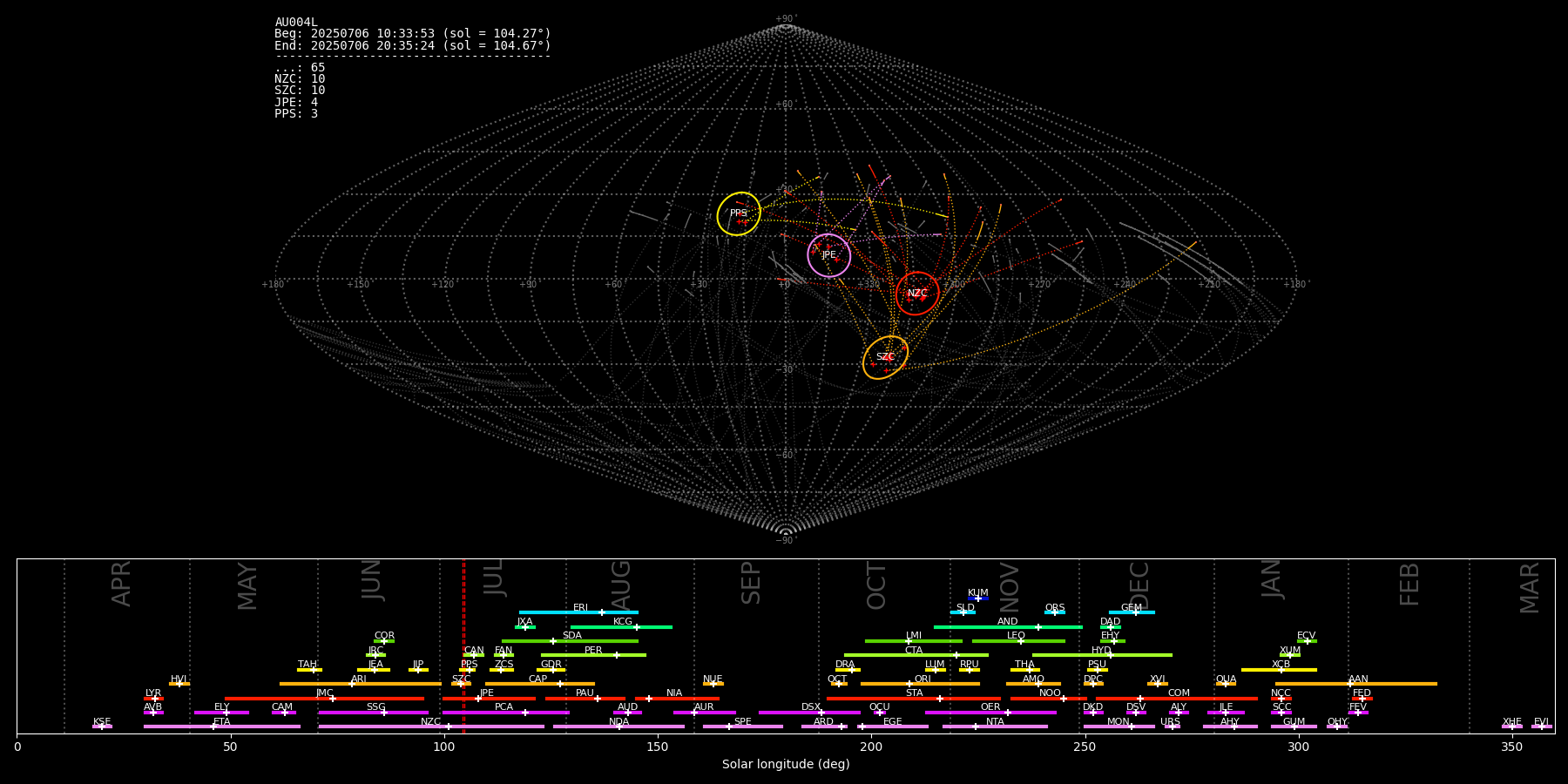Click the 350 tick on solar longitude axis
The width and height of the screenshot is (1568, 784).
pyautogui.click(x=1511, y=747)
